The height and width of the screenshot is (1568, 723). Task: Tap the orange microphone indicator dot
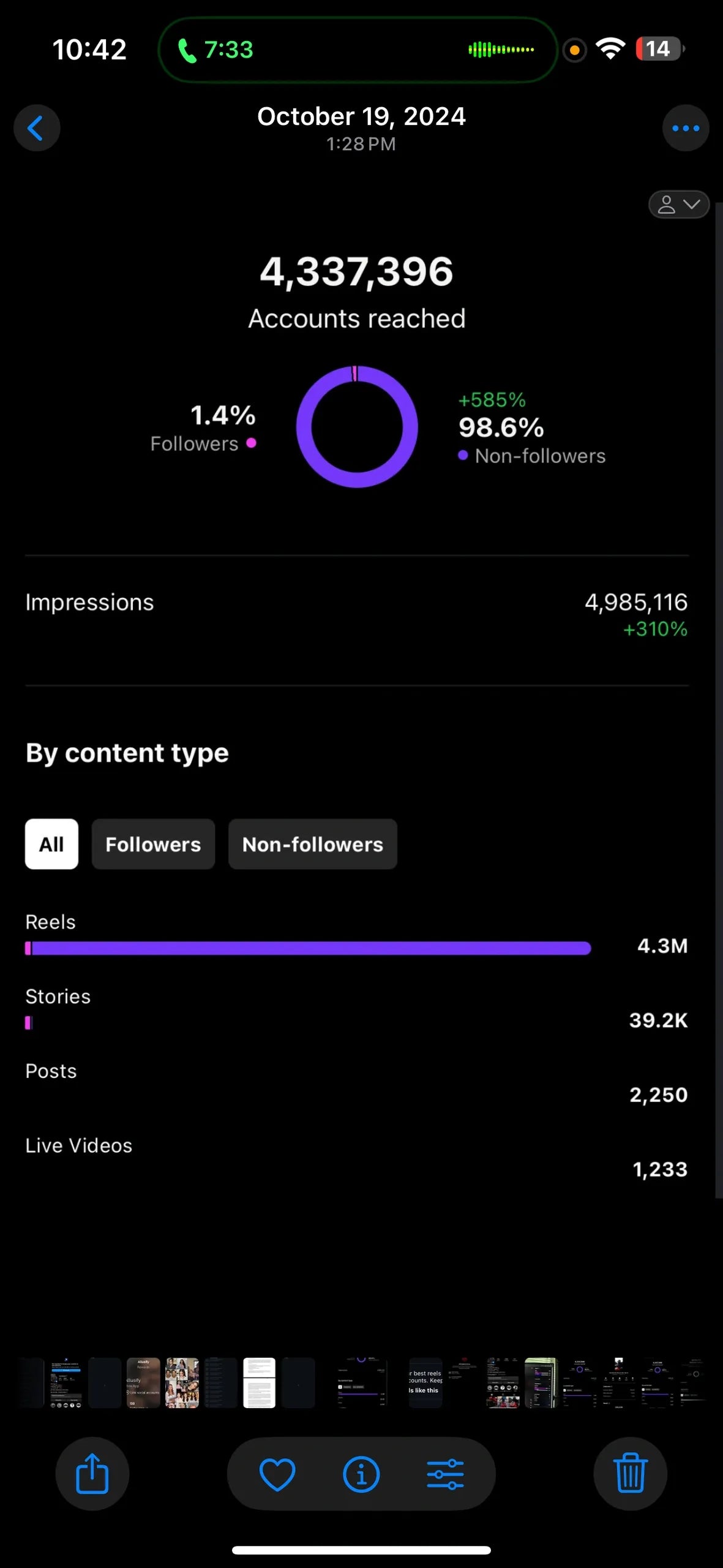tap(574, 50)
